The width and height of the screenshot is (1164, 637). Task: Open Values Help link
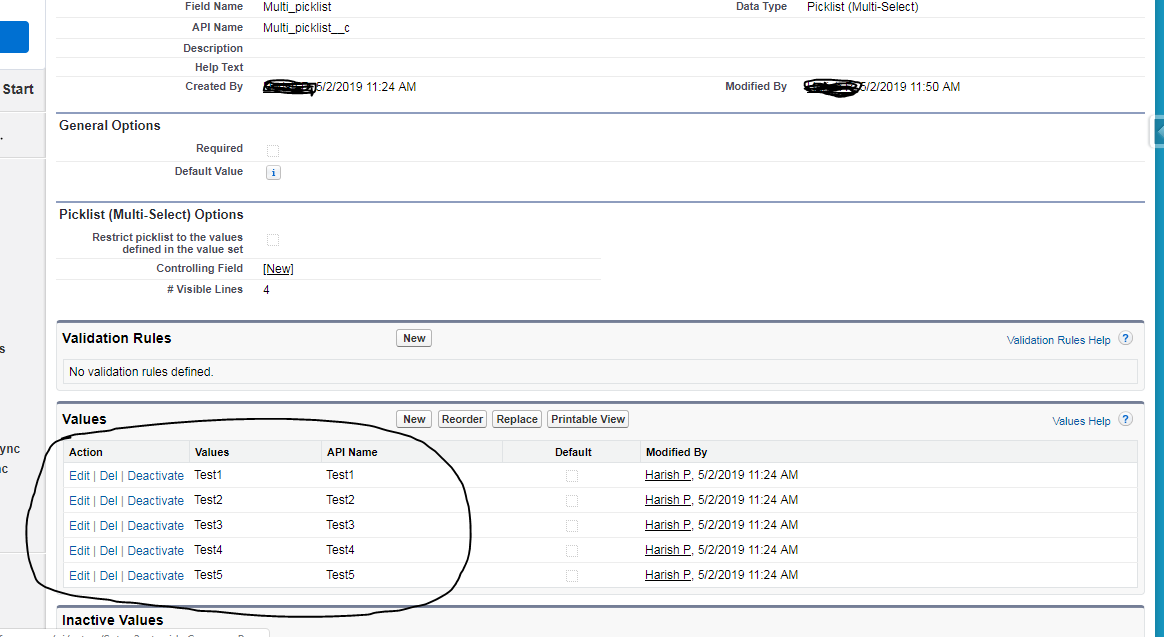click(1081, 421)
